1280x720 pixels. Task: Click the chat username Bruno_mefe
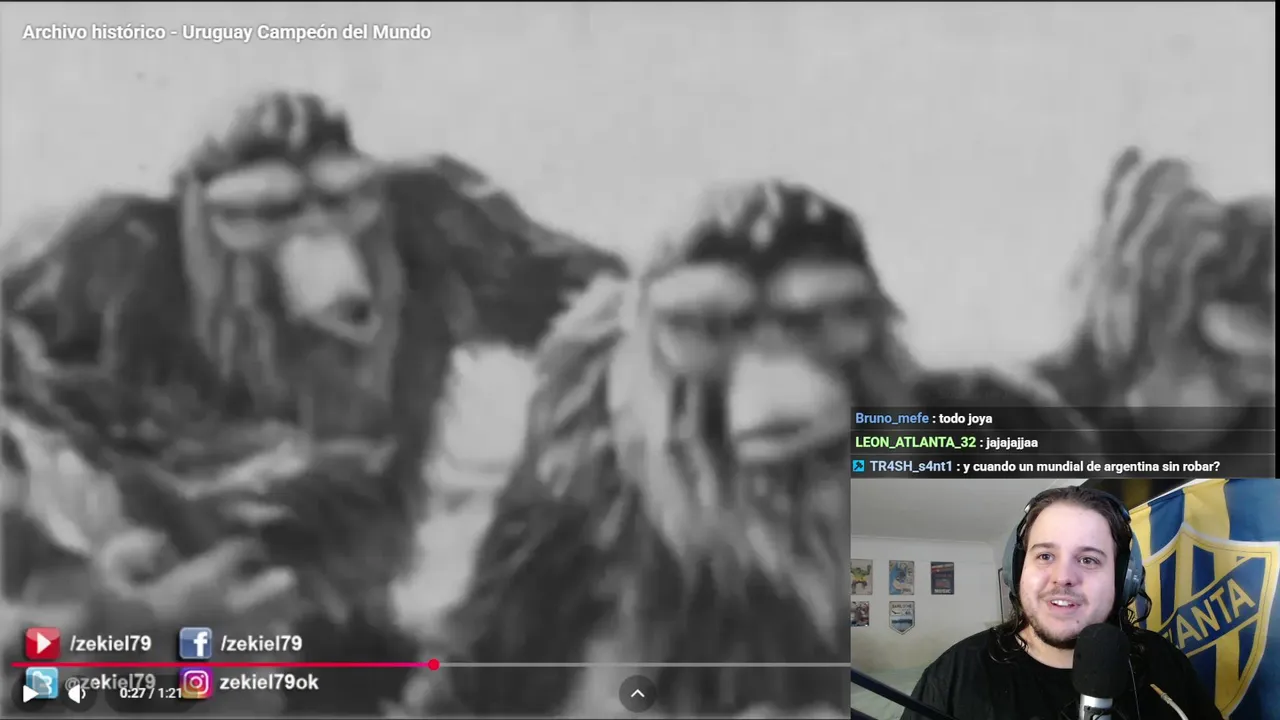[892, 418]
